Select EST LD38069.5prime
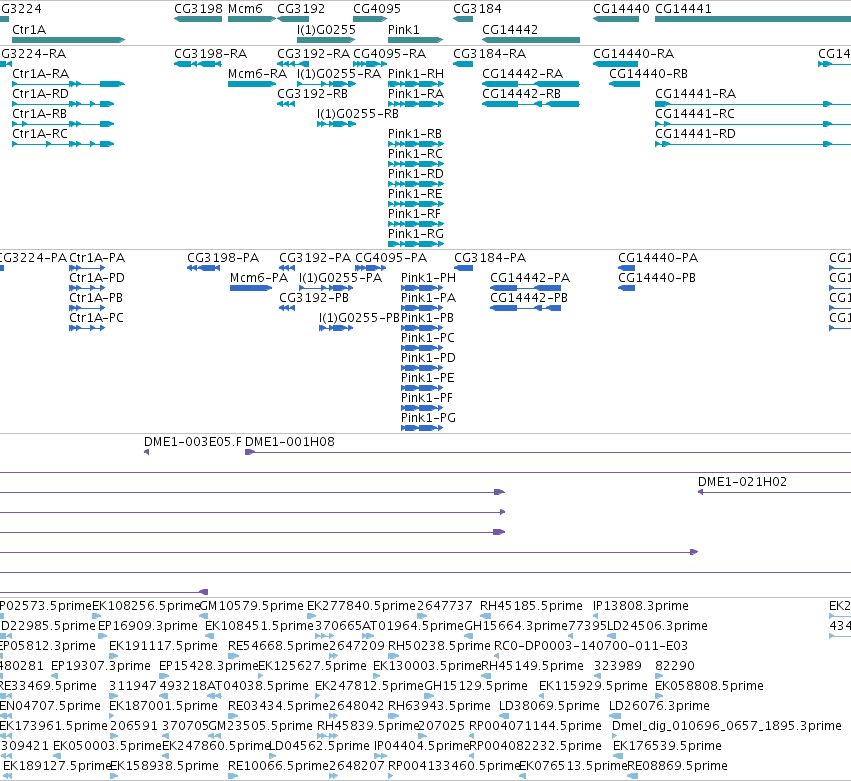The image size is (851, 781). point(504,716)
